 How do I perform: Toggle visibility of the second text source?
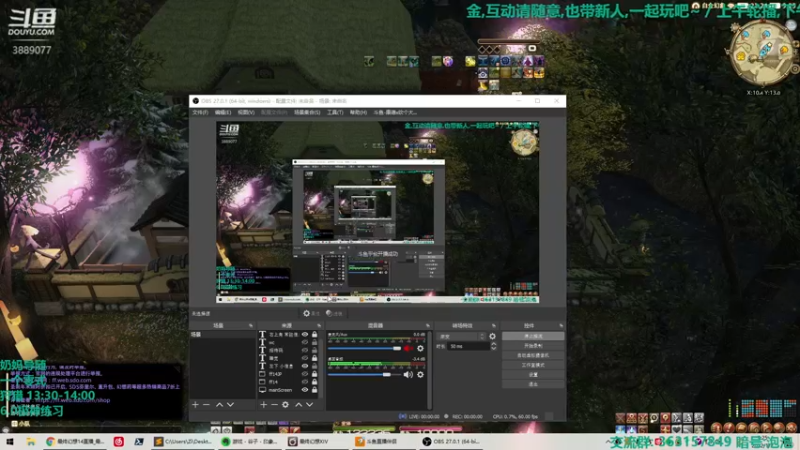click(305, 342)
